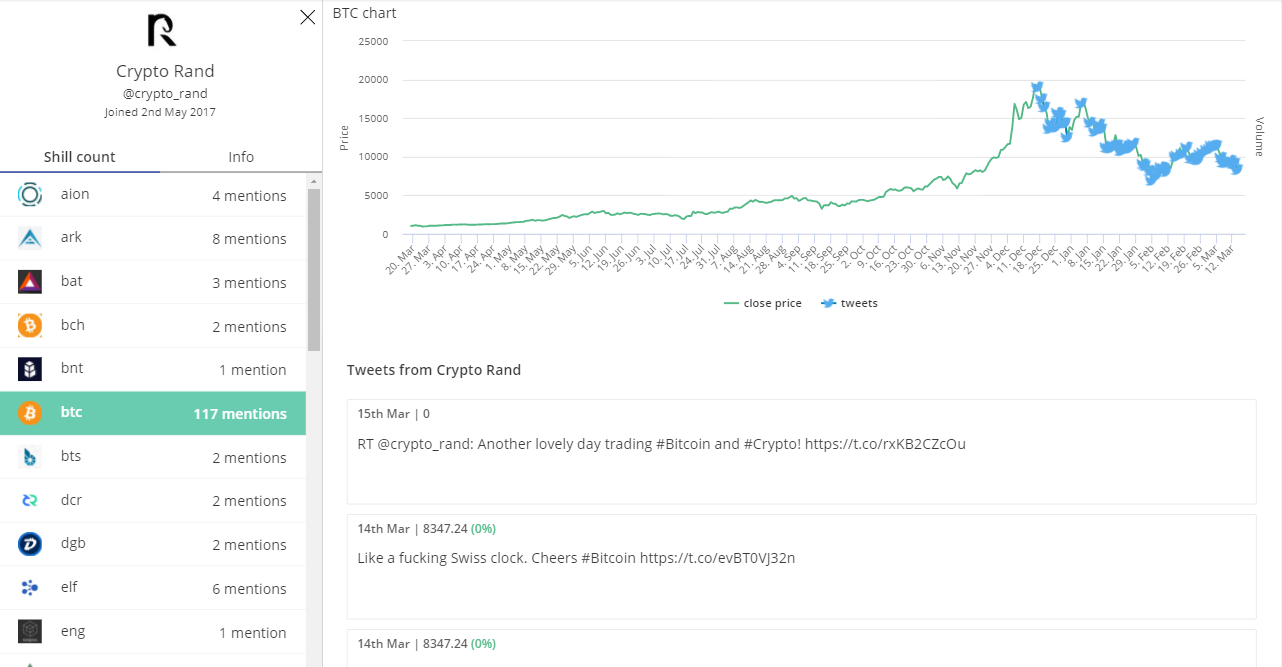Click the ark coin icon
This screenshot has height=667, width=1282.
point(30,238)
